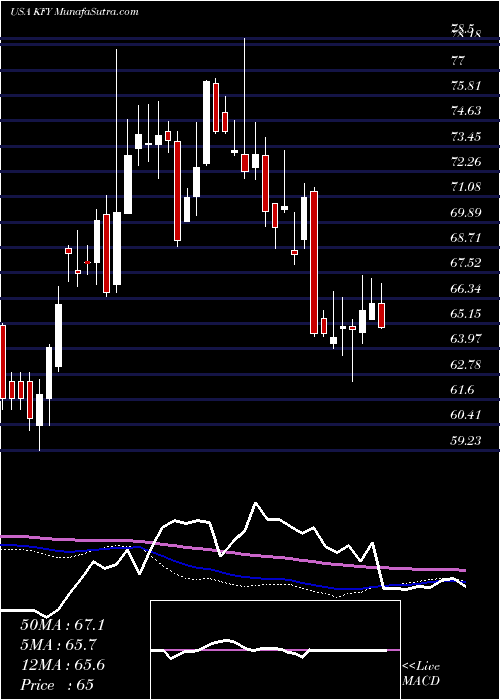This screenshot has height=700, width=500.
Task: Select the 77 price axis label
Action: [458, 61]
